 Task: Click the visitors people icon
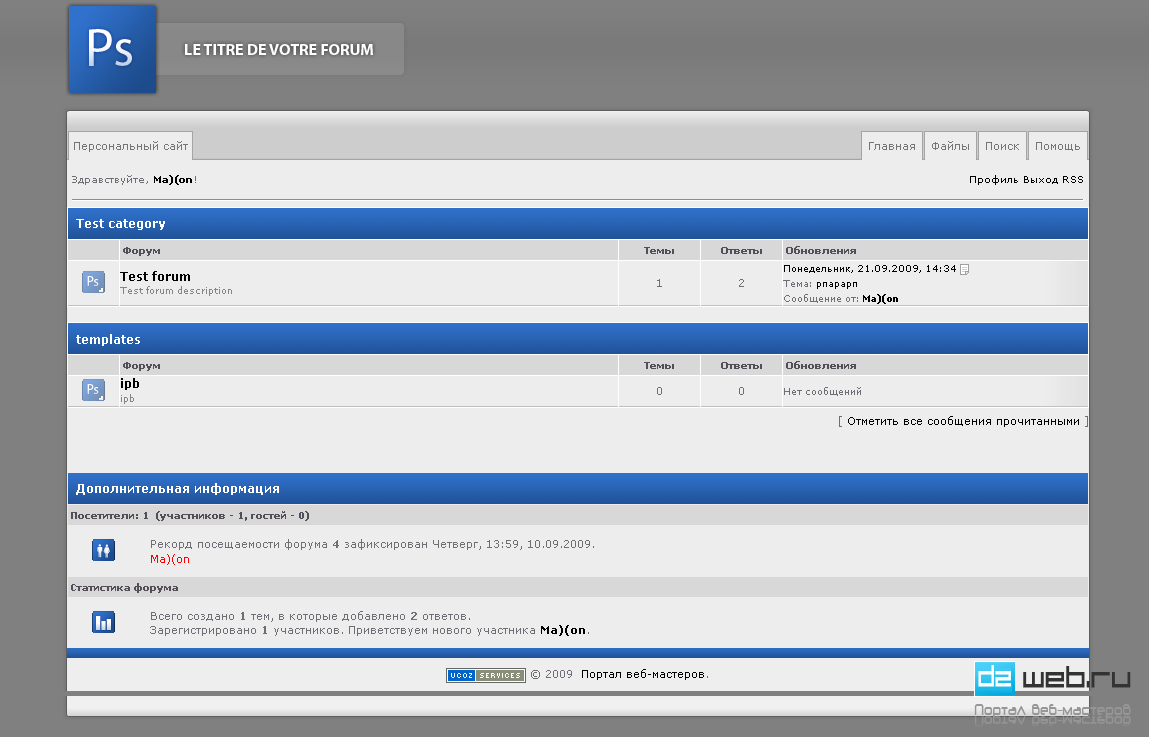click(104, 550)
